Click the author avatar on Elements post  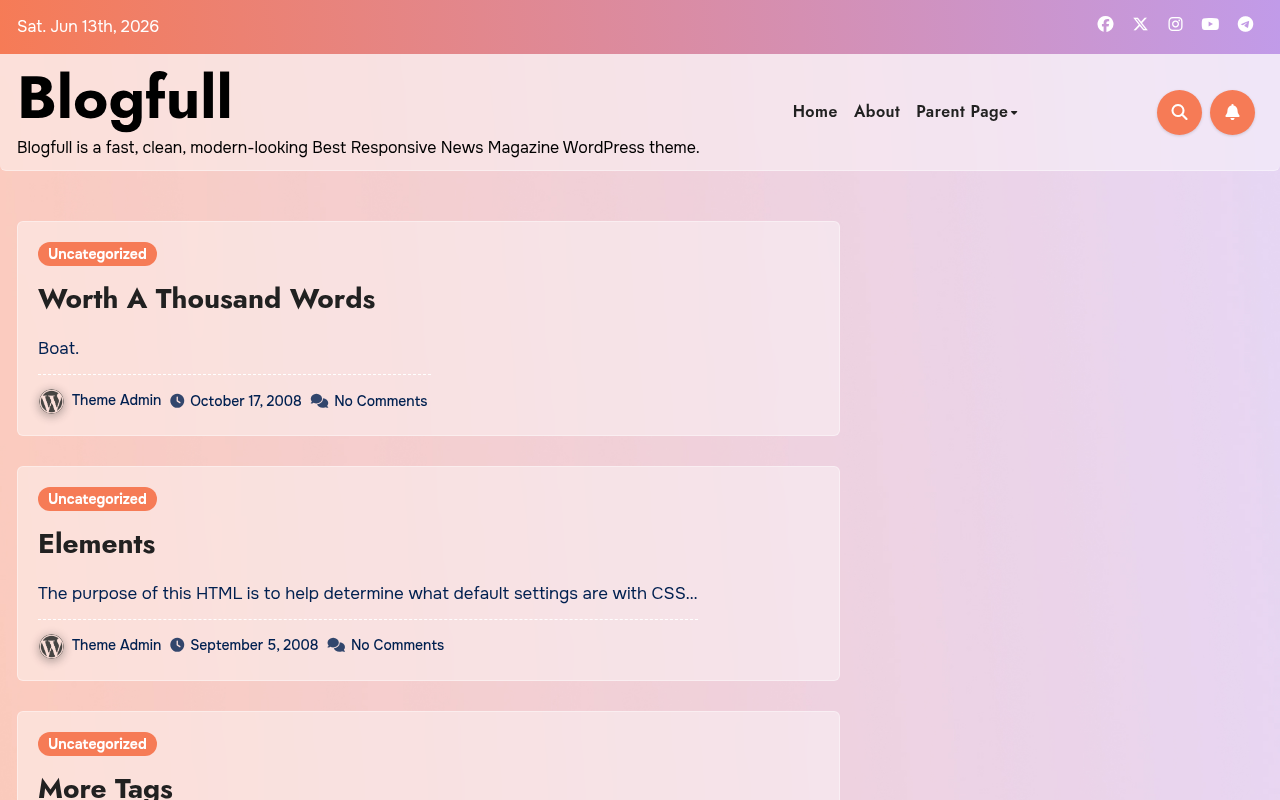51,646
